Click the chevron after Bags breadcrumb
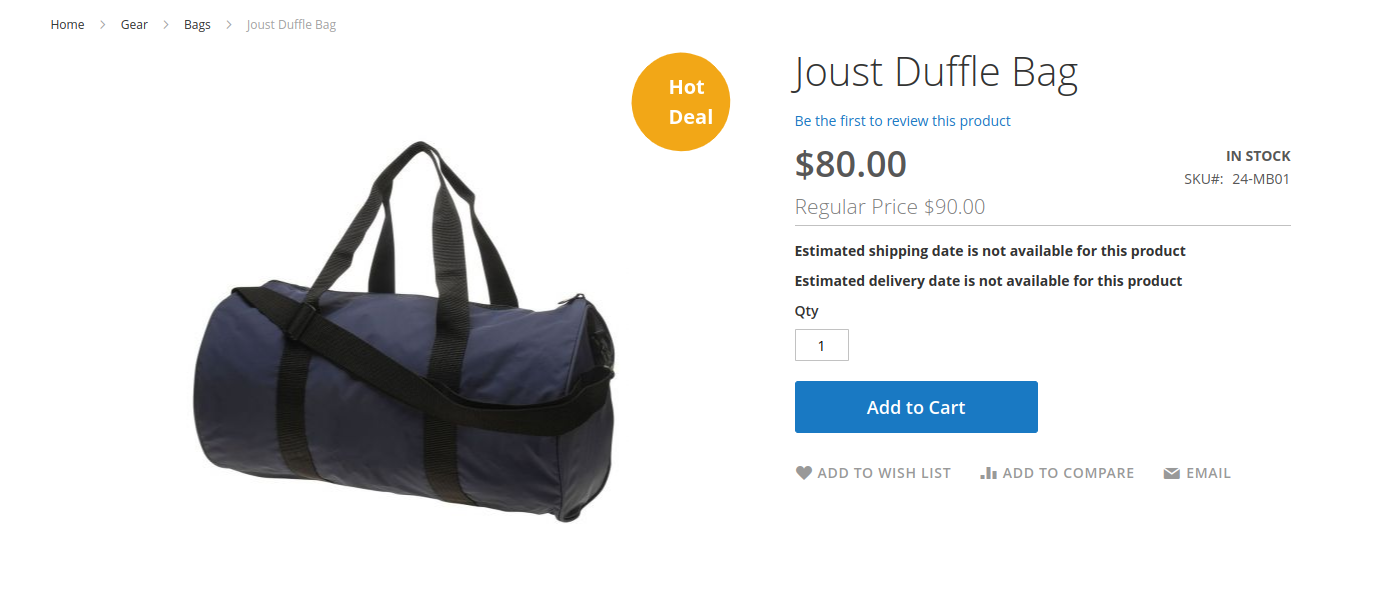Screen dimensions: 1373x608 229,25
